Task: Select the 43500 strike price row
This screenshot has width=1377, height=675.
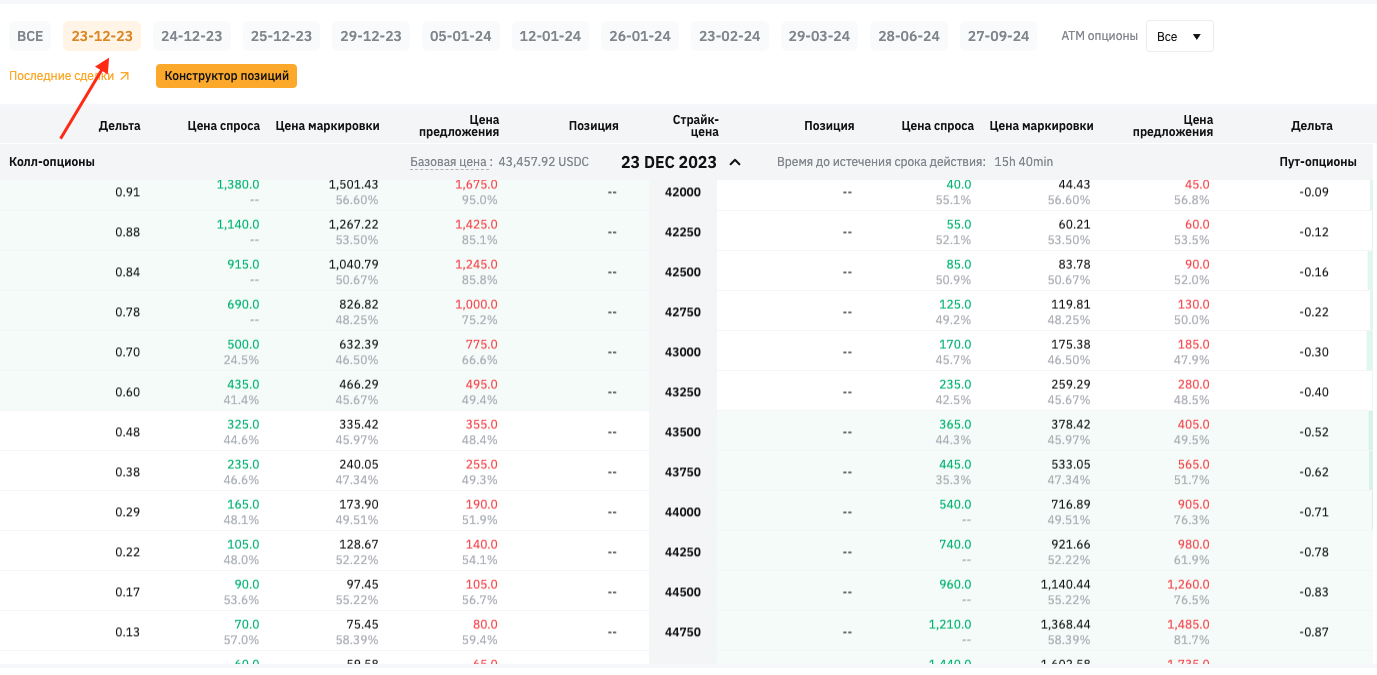Action: pos(683,432)
